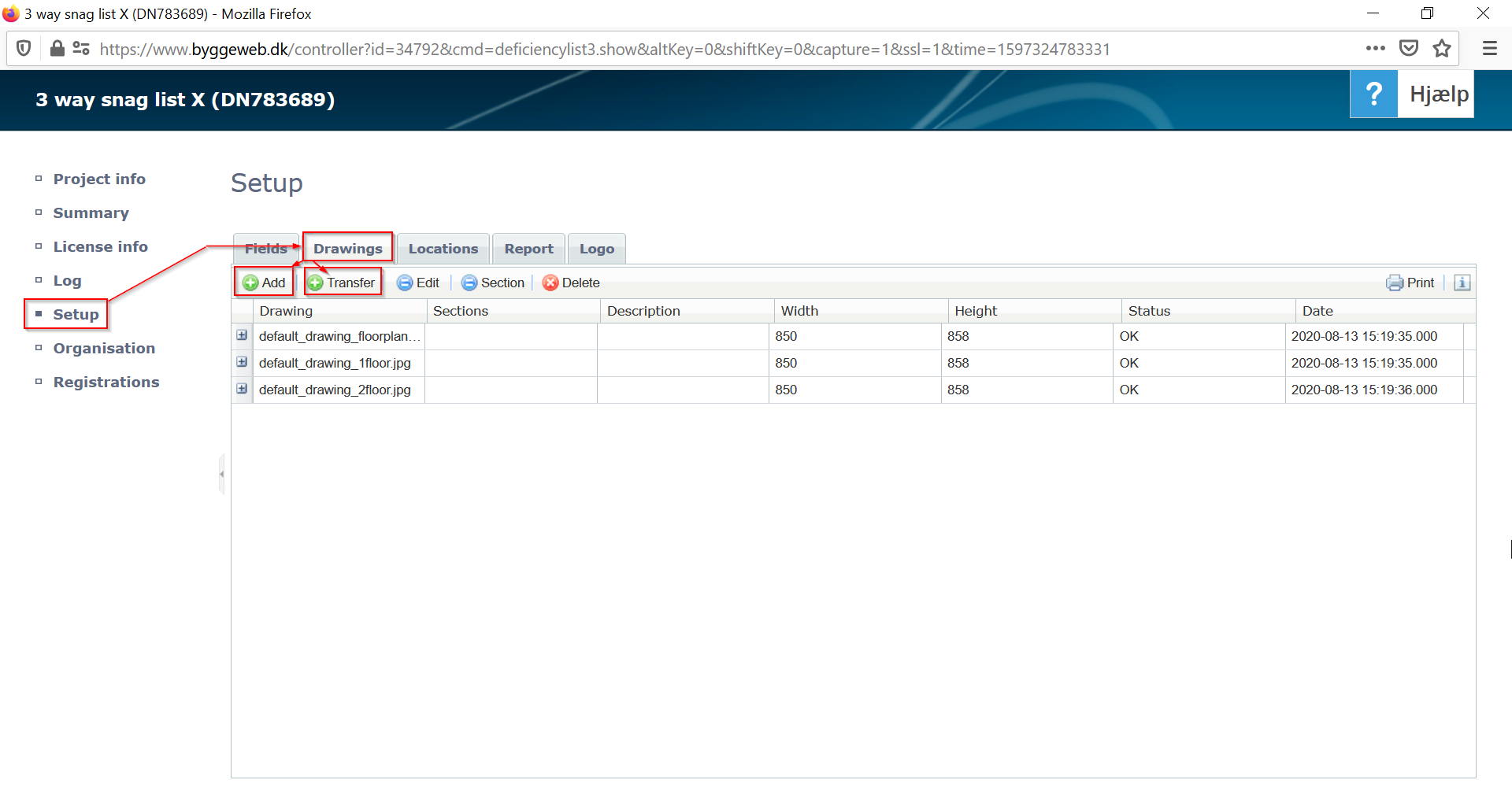The height and width of the screenshot is (802, 1512).
Task: Click OK status of default_drawing_1floor.jpg
Action: [x=1128, y=363]
